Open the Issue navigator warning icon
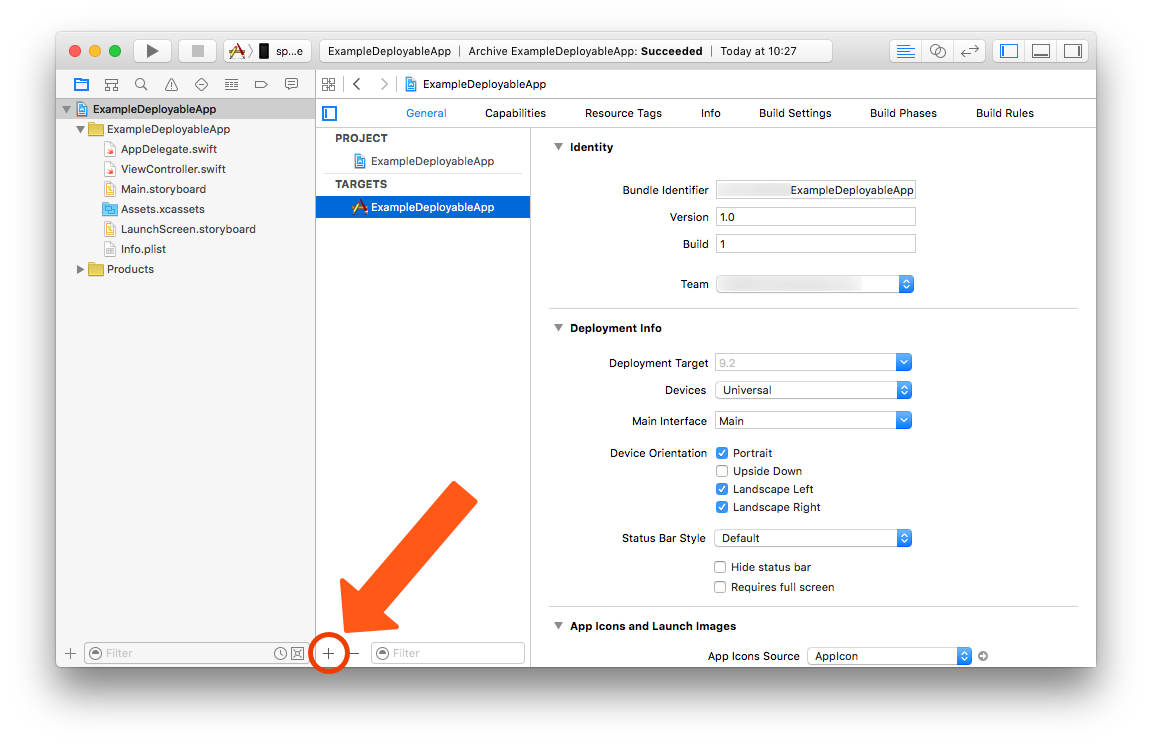 coord(171,84)
